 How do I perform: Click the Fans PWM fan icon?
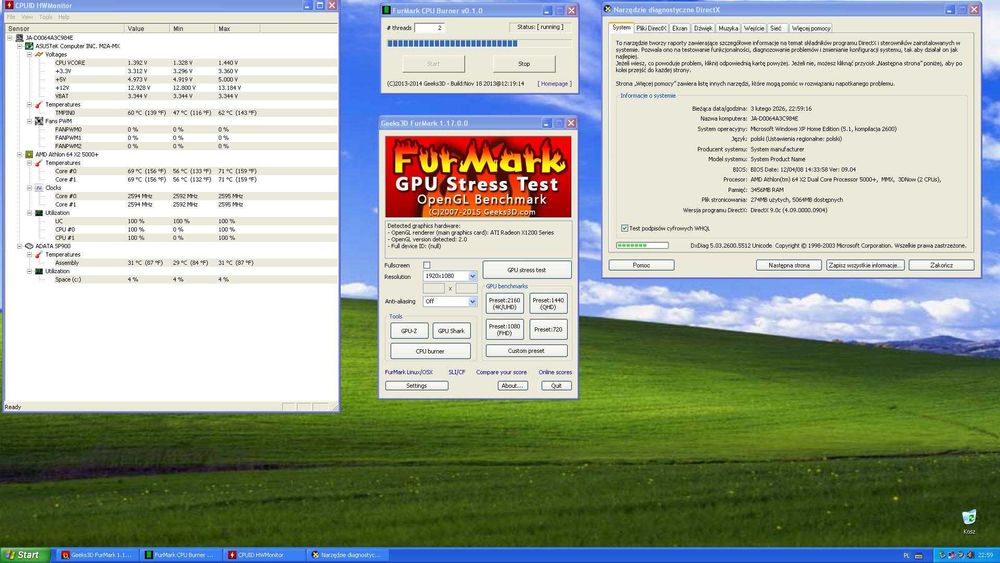(x=39, y=121)
